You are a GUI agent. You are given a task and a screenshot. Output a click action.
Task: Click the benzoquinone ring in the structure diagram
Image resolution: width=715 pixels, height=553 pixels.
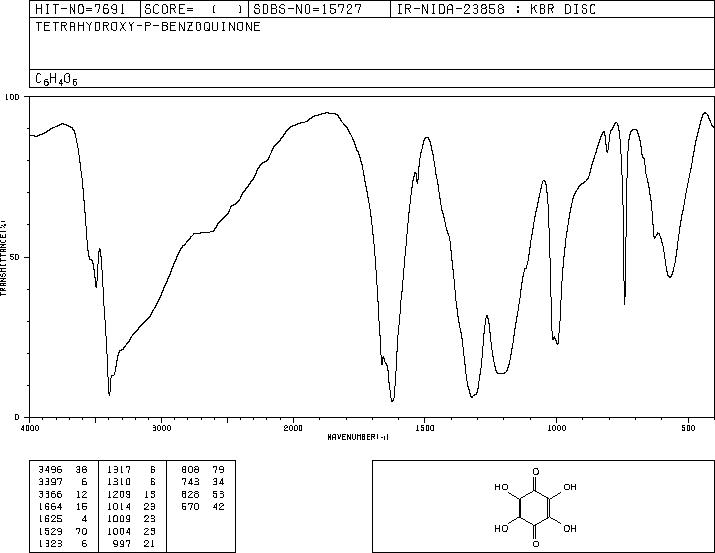coord(535,508)
